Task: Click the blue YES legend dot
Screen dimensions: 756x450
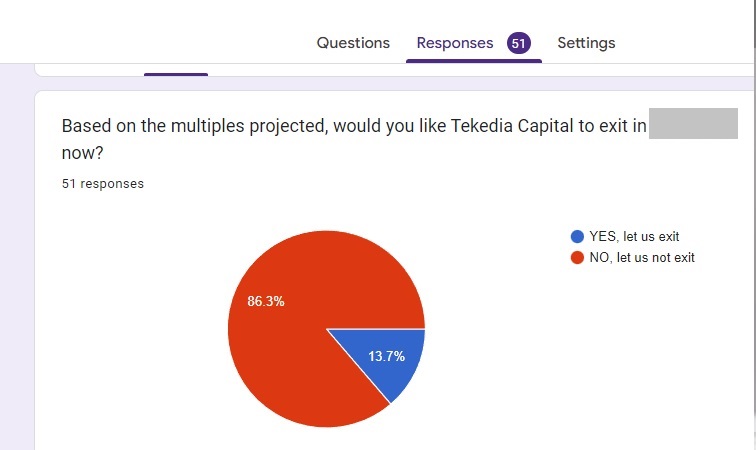Action: pos(577,236)
